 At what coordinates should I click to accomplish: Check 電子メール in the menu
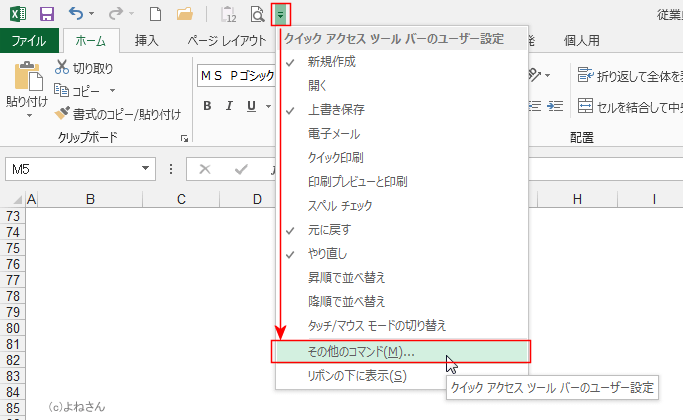point(402,134)
